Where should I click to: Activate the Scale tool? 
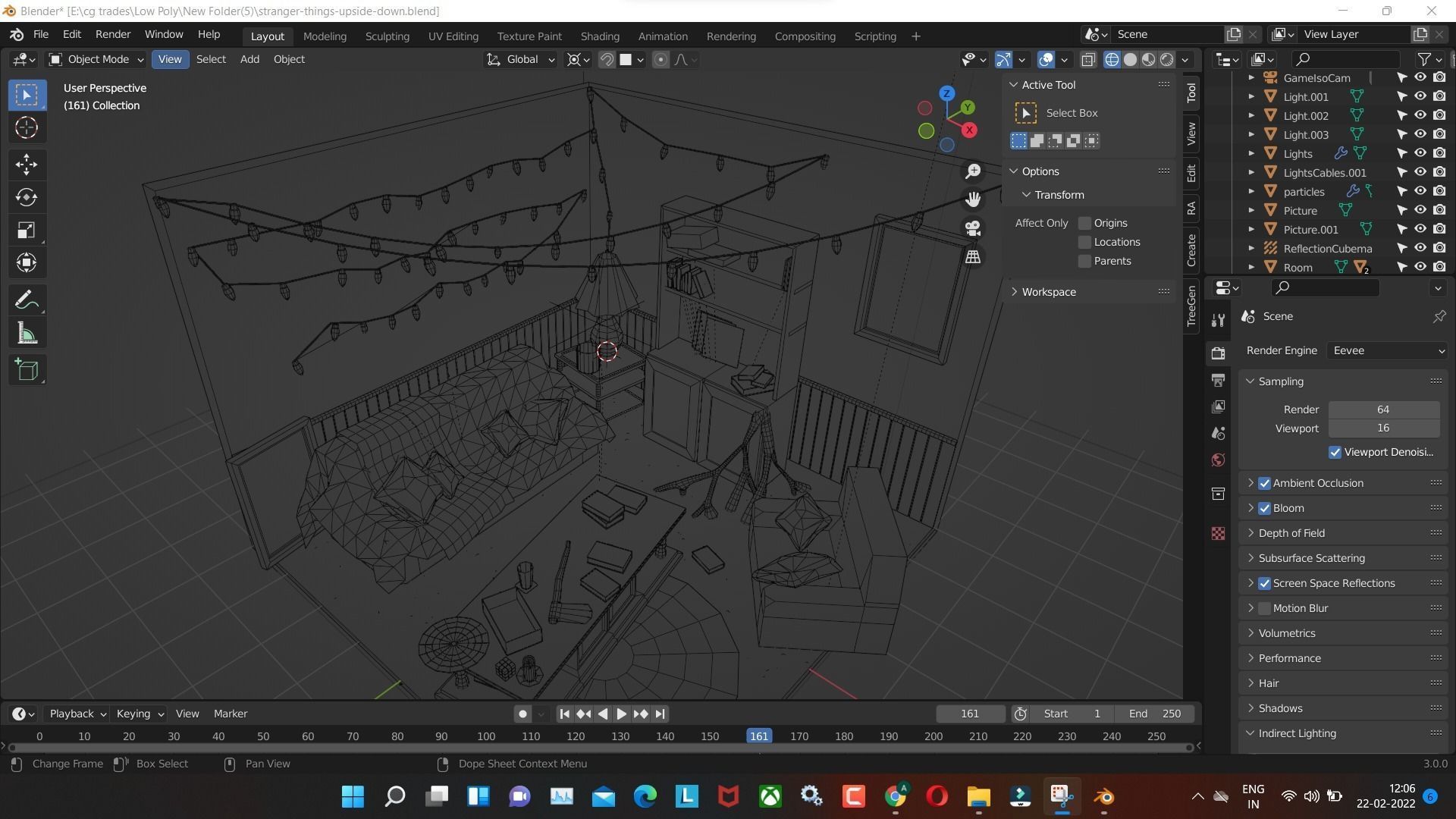click(x=27, y=230)
